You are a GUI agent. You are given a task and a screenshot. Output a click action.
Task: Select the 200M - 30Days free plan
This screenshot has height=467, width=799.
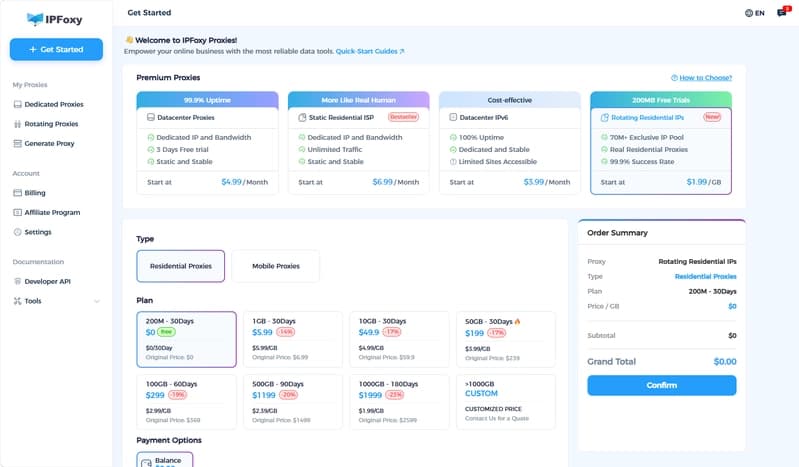click(187, 340)
